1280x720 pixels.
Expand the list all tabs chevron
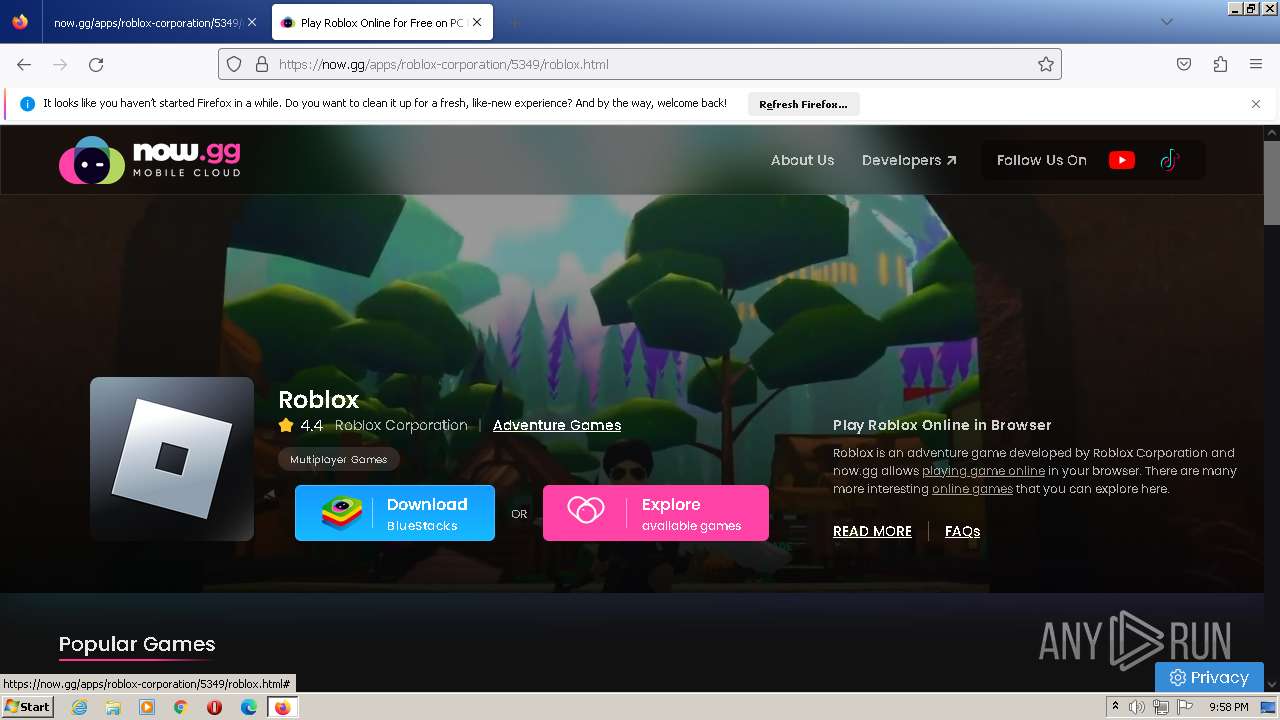pyautogui.click(x=1167, y=22)
